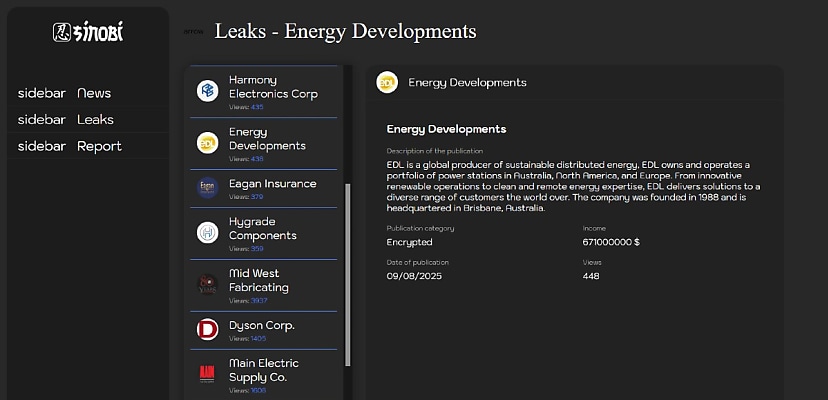Select Eagan Insurance logo icon

click(208, 188)
